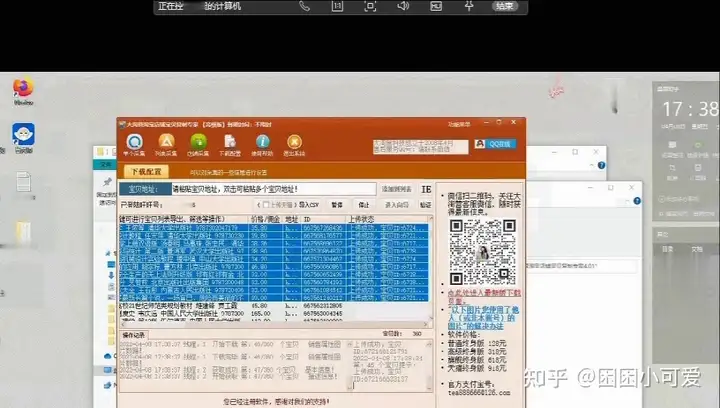Click the fullscreen frame icon in remote bar
This screenshot has width=720, height=408.
coord(370,6)
